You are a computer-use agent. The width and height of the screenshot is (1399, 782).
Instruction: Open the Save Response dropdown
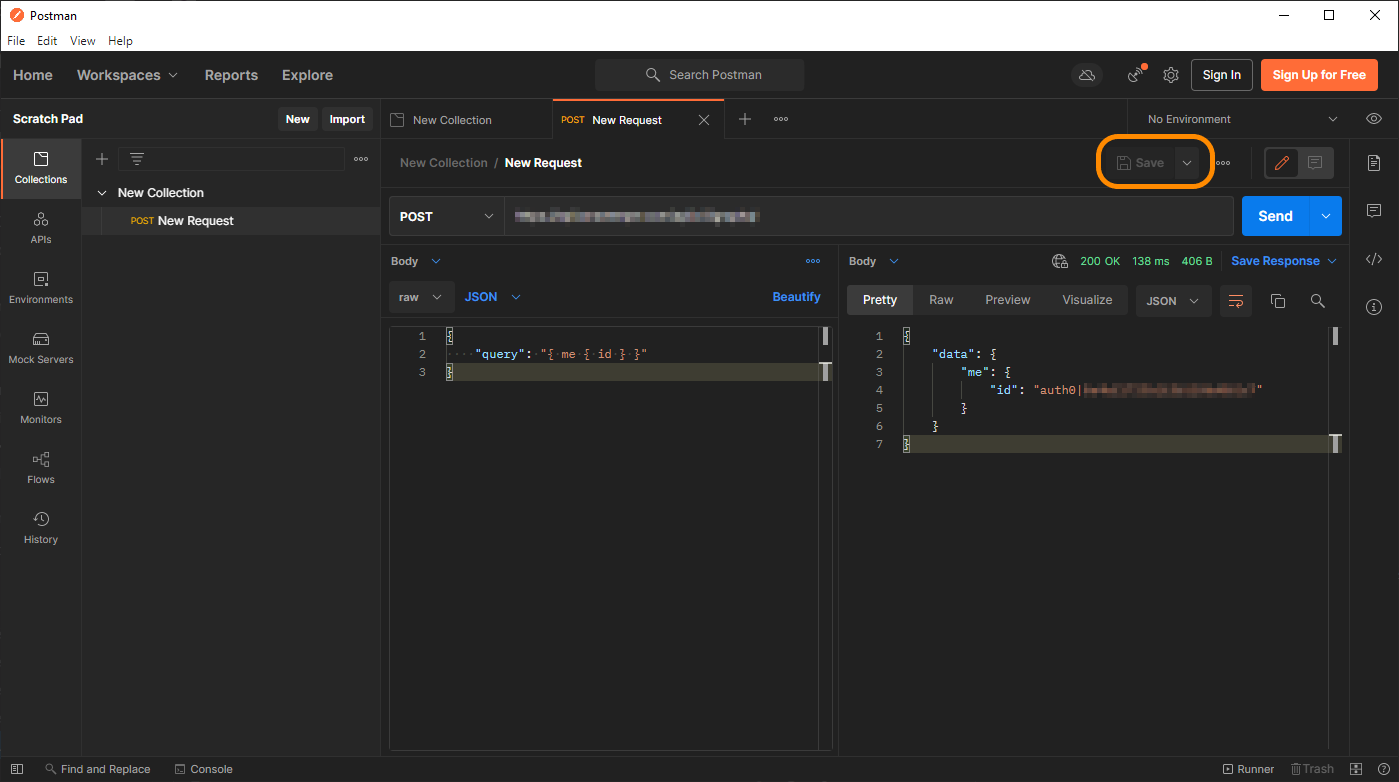pyautogui.click(x=1284, y=261)
